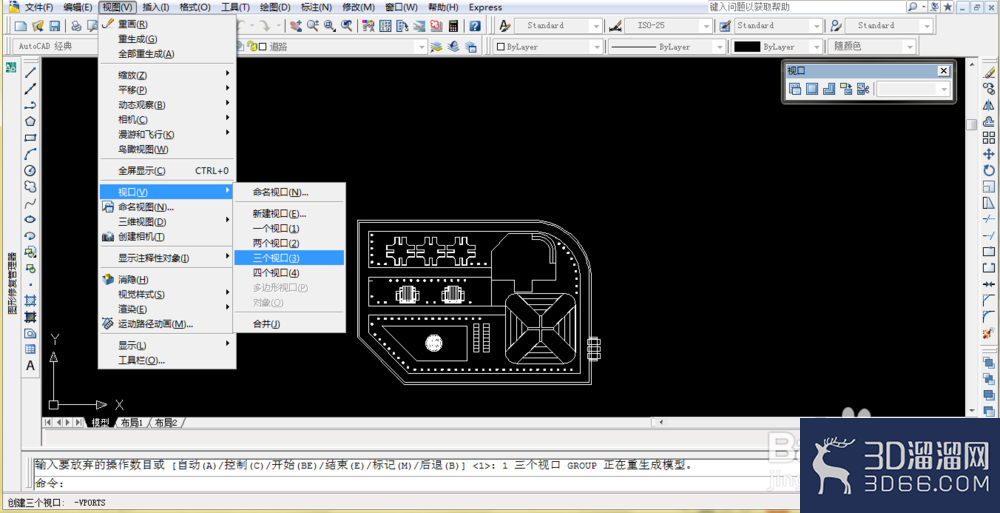Switch to the 模型 tab
Image resolution: width=1000 pixels, height=513 pixels.
click(x=100, y=422)
